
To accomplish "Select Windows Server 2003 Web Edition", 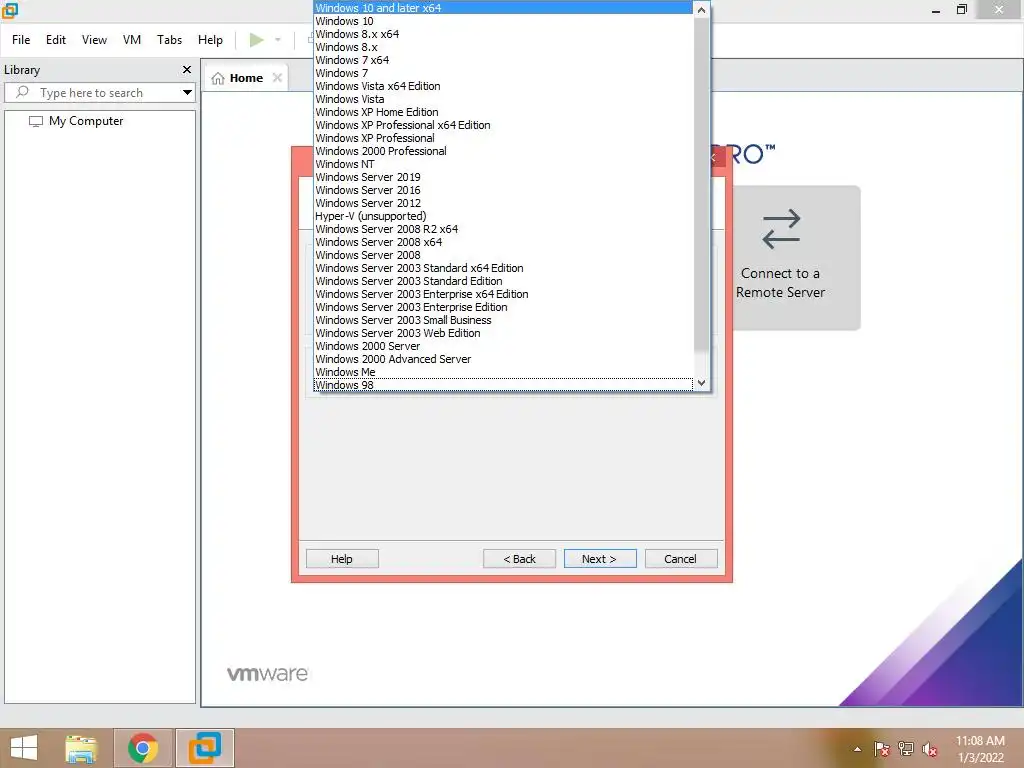I will [503, 333].
